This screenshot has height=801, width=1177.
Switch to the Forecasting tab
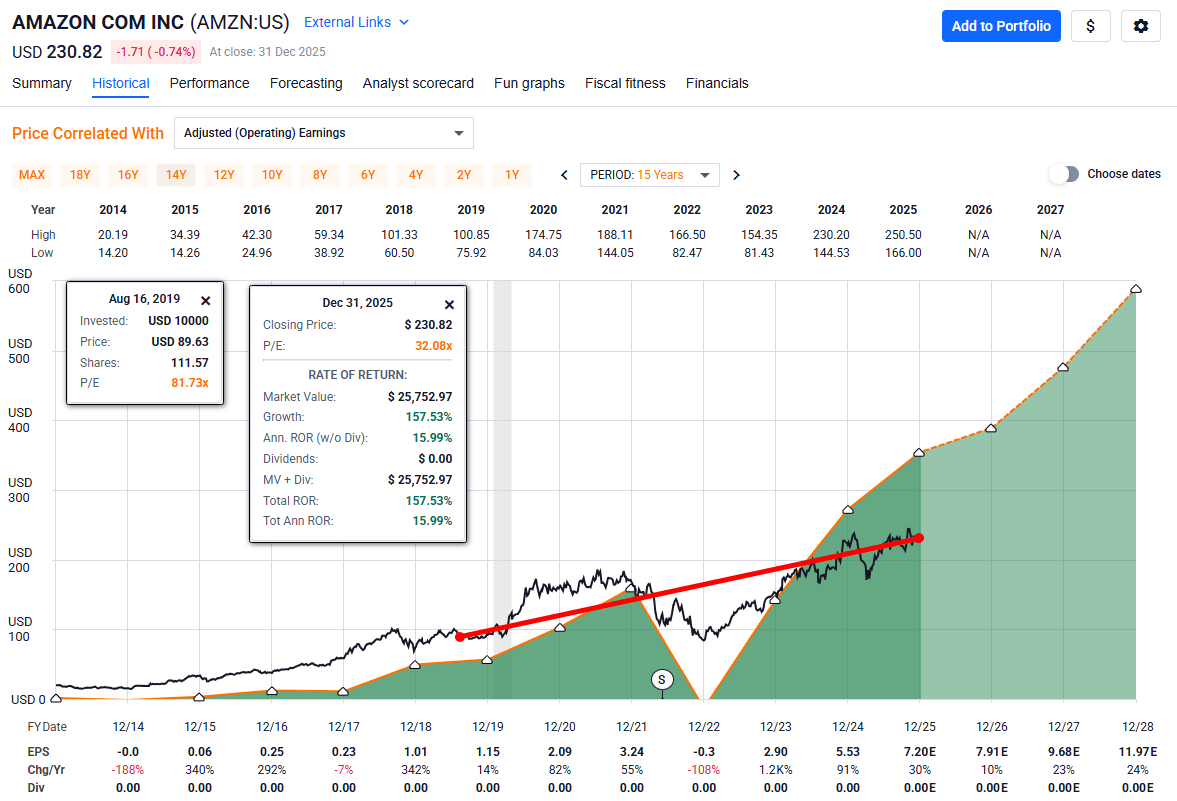(x=306, y=83)
